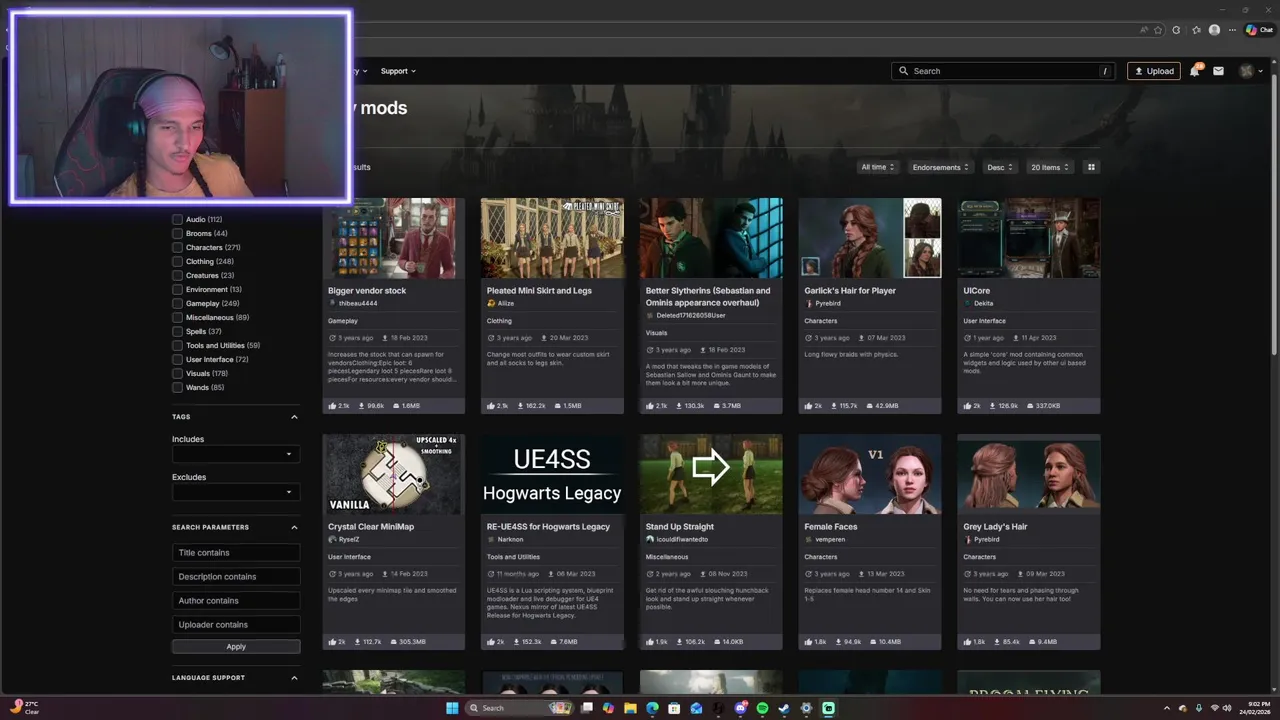Click the Upload button
1280x720 pixels.
click(x=1154, y=71)
